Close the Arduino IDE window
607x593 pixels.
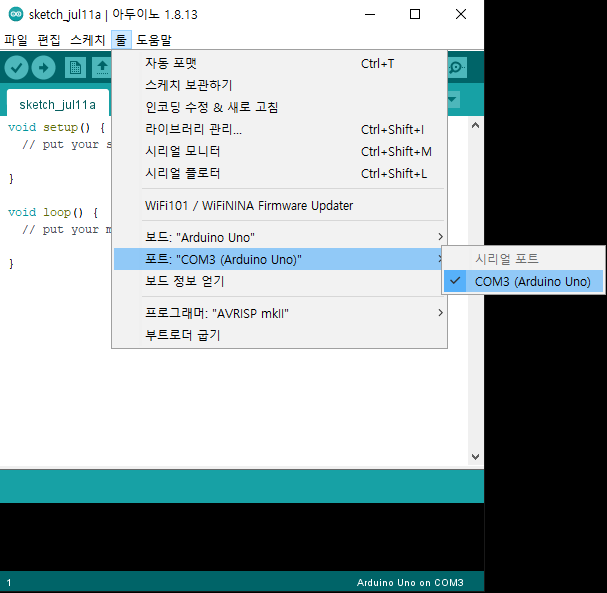(x=461, y=14)
